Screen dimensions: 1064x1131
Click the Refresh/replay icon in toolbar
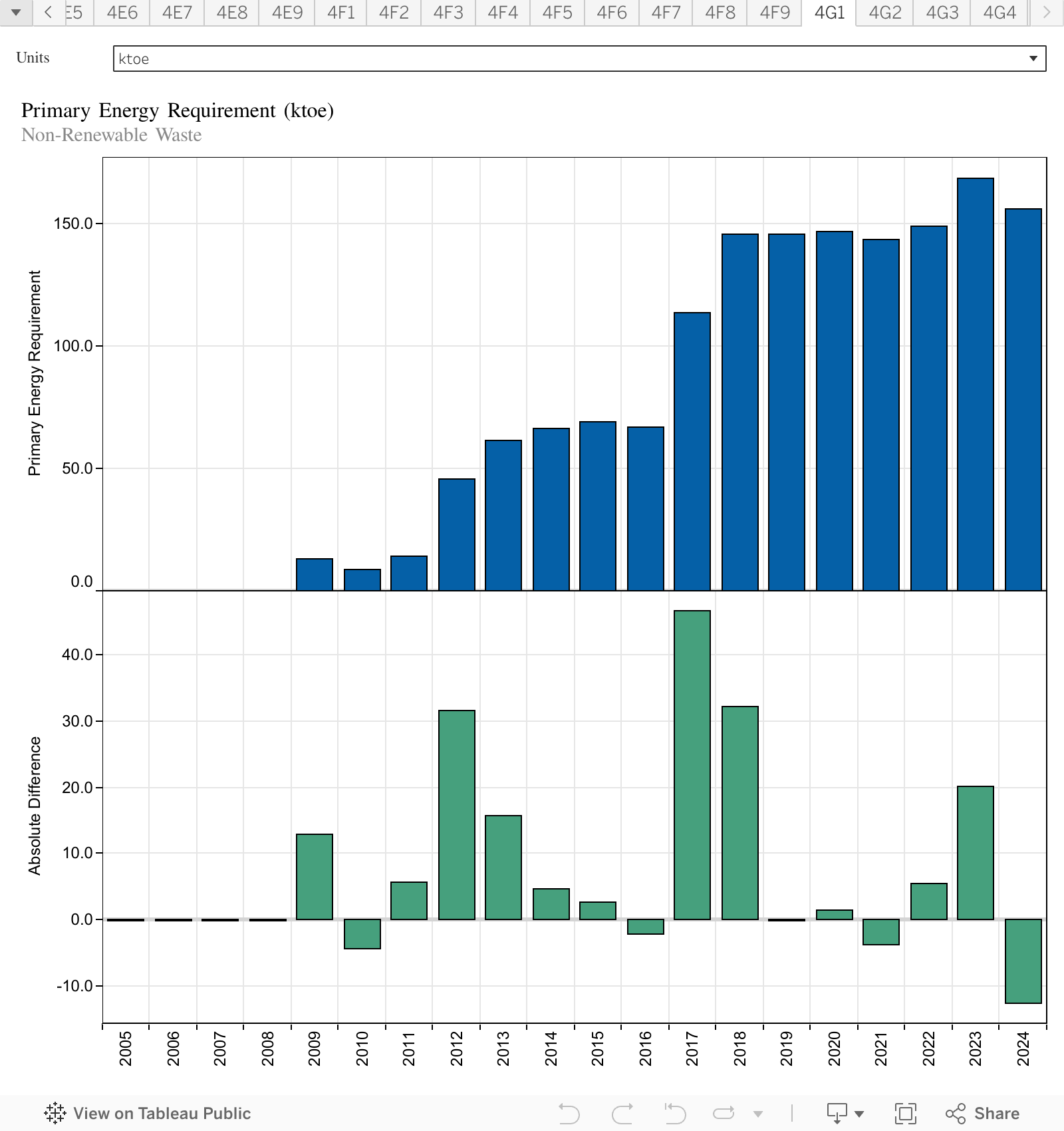click(724, 1113)
